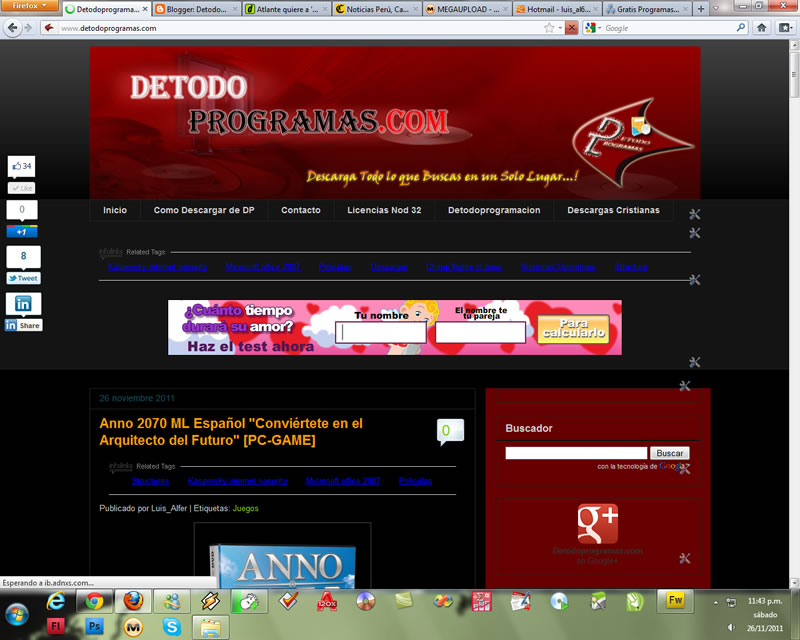
Task: Edit the Buscador widget wrench icon
Action: tap(685, 468)
